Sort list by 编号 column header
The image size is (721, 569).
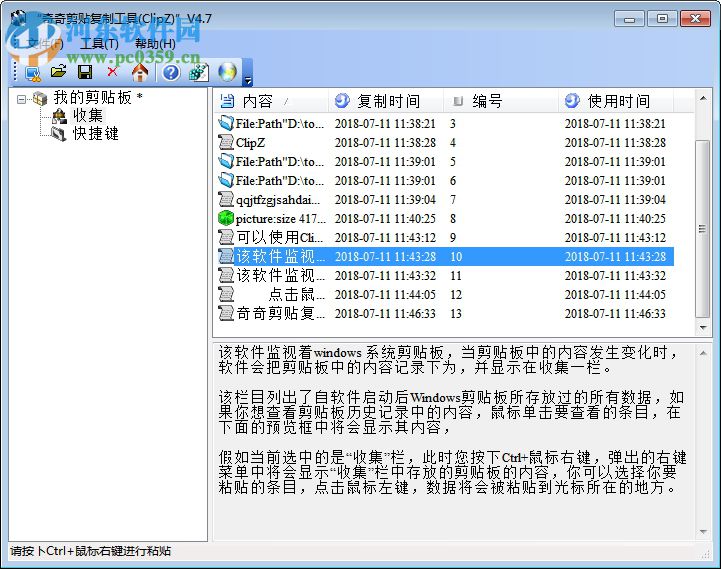(501, 101)
